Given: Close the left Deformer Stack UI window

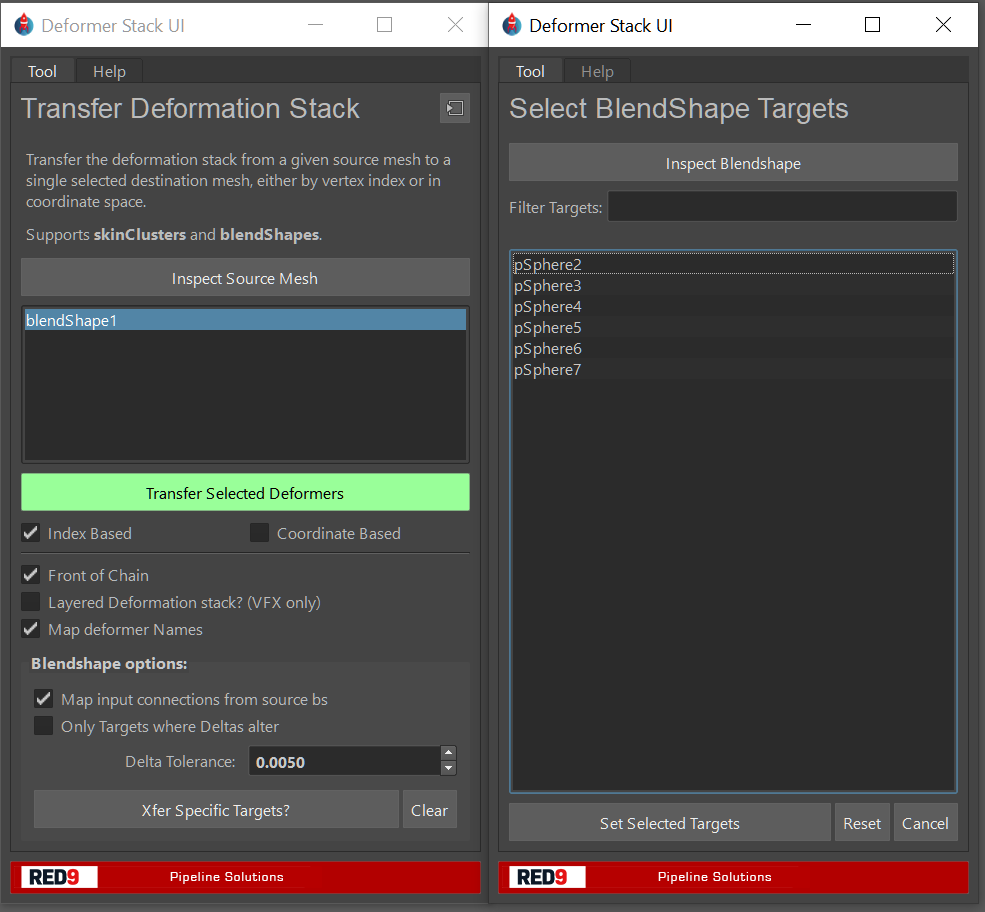Looking at the screenshot, I should [x=455, y=25].
